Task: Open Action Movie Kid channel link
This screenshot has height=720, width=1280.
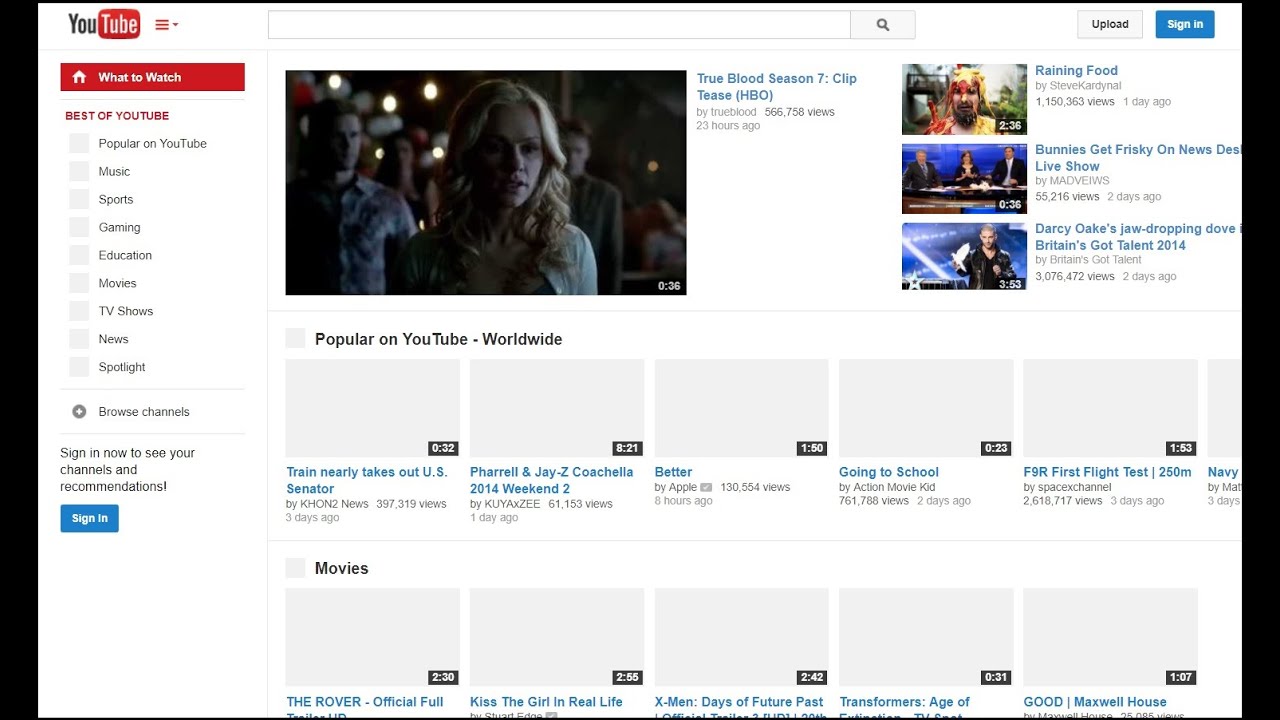Action: [894, 487]
